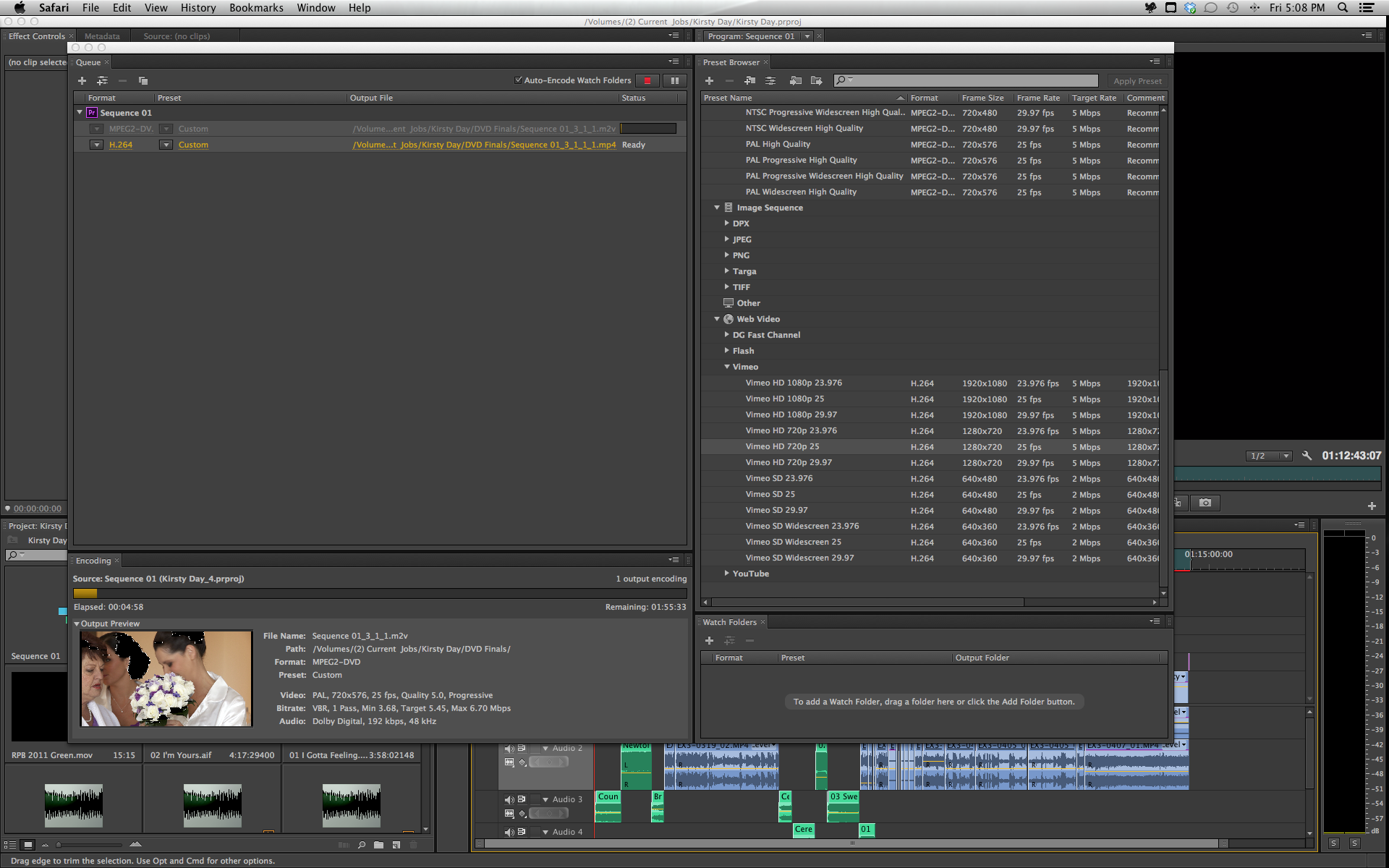The width and height of the screenshot is (1389, 868).
Task: Toggle sync lock for Audio 2
Action: tap(522, 749)
